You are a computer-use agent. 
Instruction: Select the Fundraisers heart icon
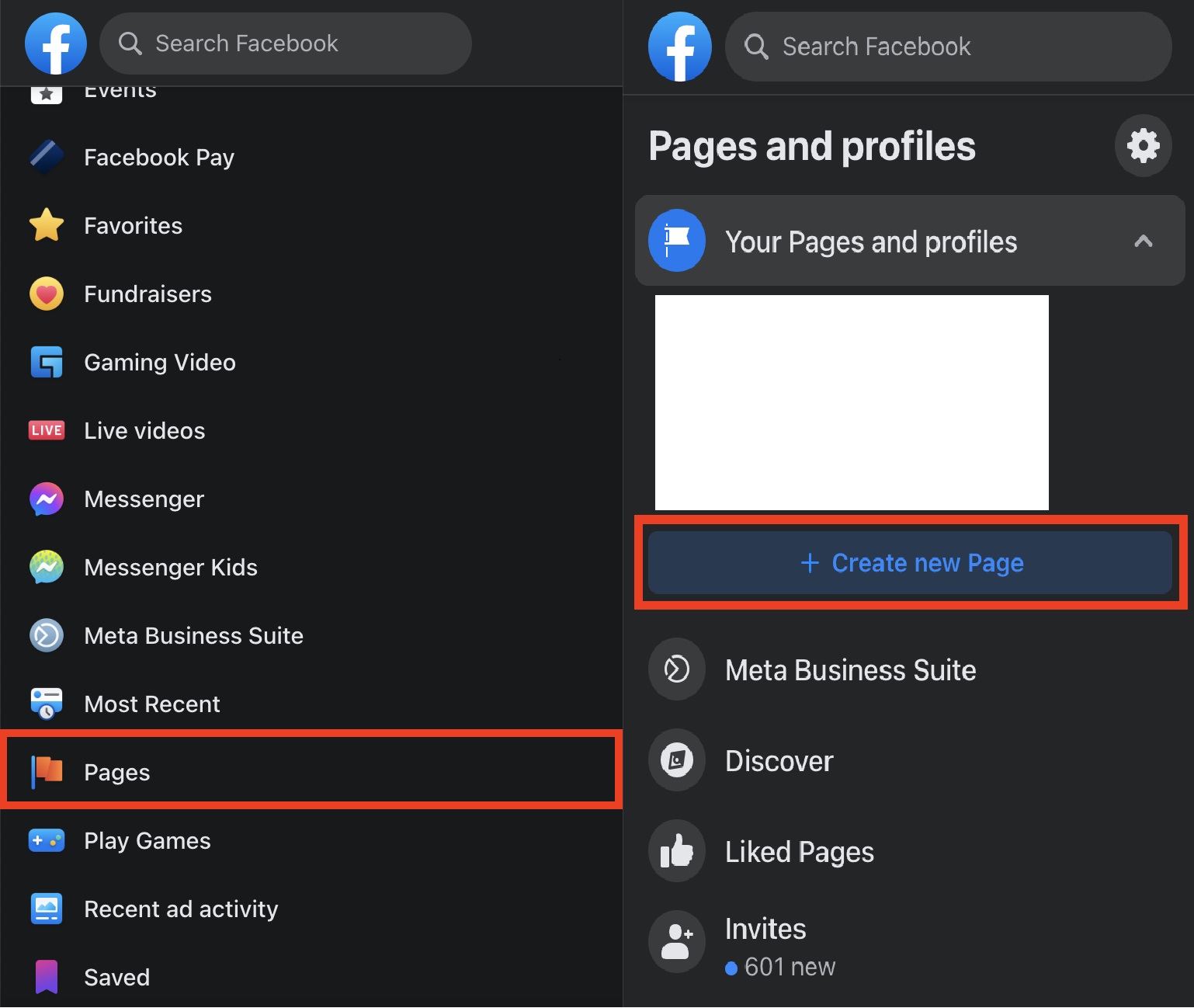[x=47, y=294]
